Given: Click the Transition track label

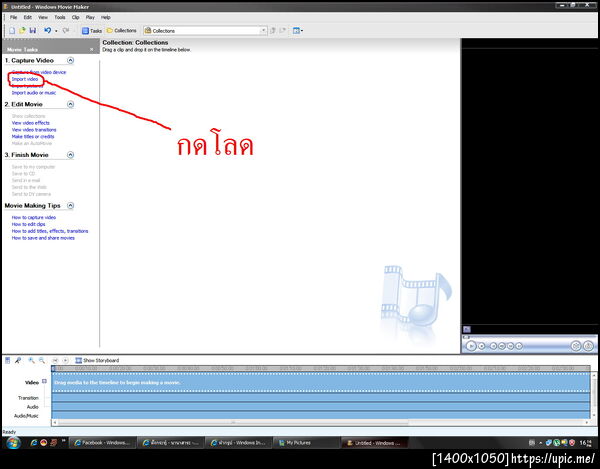Looking at the screenshot, I should pyautogui.click(x=28, y=398).
